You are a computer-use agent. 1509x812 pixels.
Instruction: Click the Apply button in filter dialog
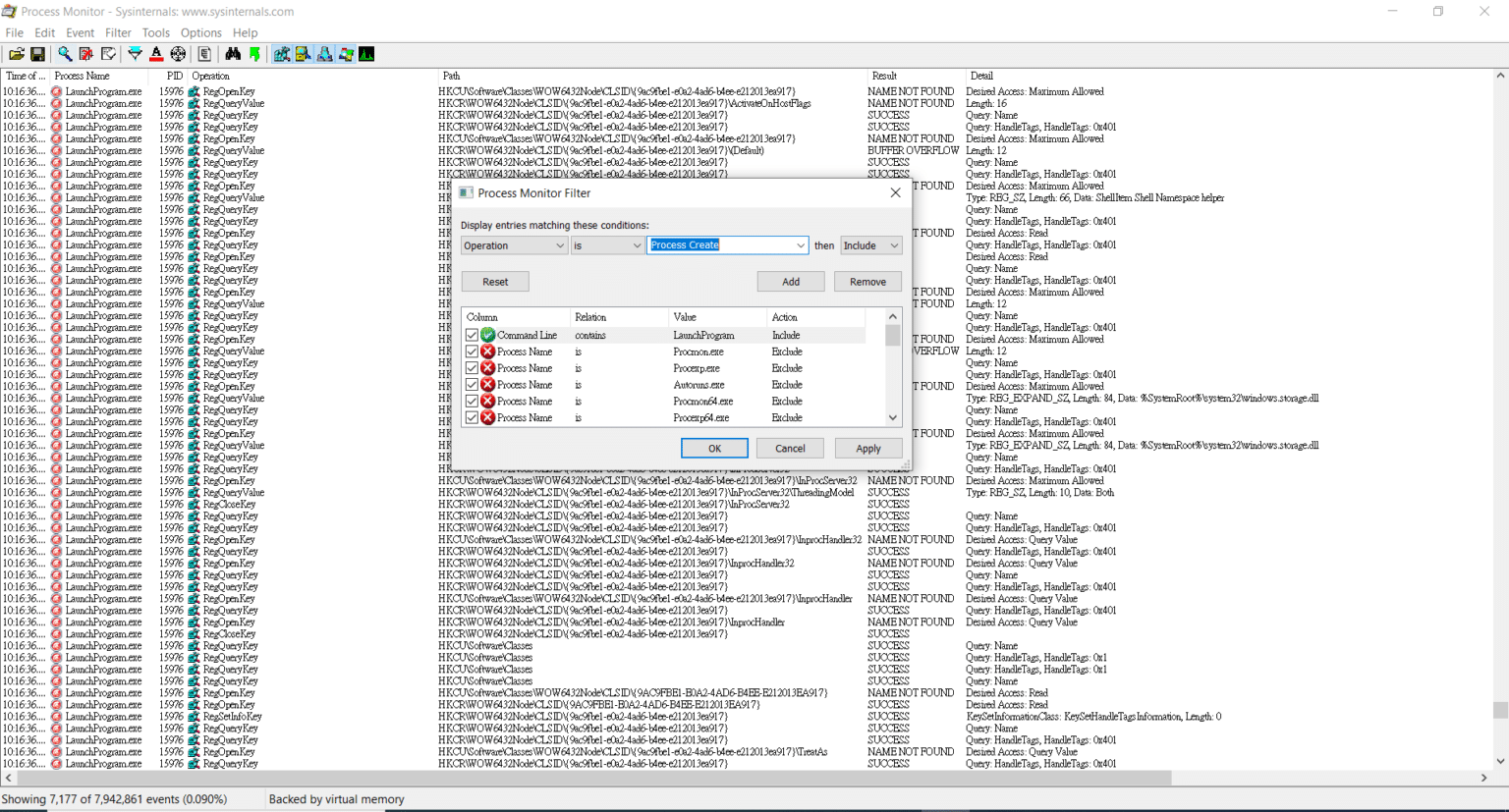(x=867, y=448)
